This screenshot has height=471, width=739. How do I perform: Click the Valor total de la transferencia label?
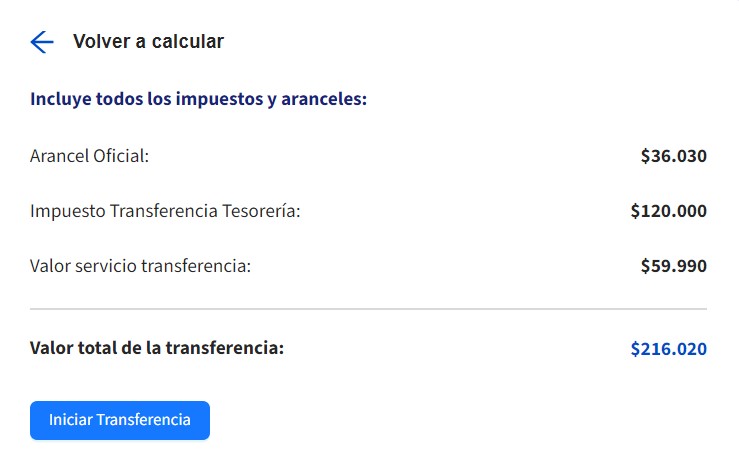point(157,348)
